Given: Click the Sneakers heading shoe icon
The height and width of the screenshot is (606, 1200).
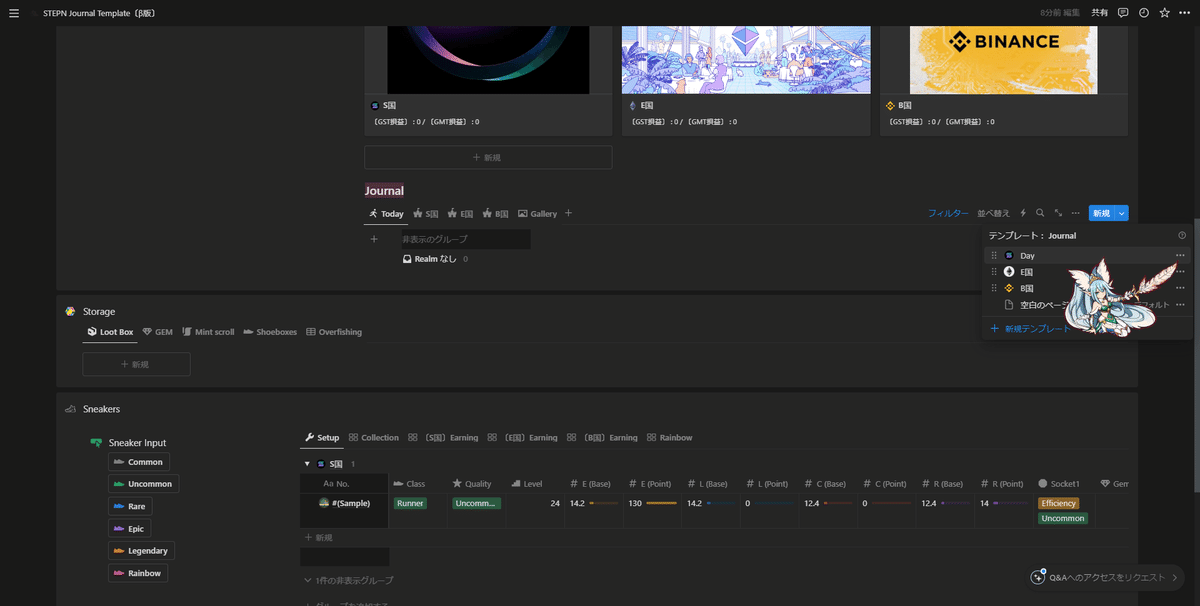Looking at the screenshot, I should (70, 409).
